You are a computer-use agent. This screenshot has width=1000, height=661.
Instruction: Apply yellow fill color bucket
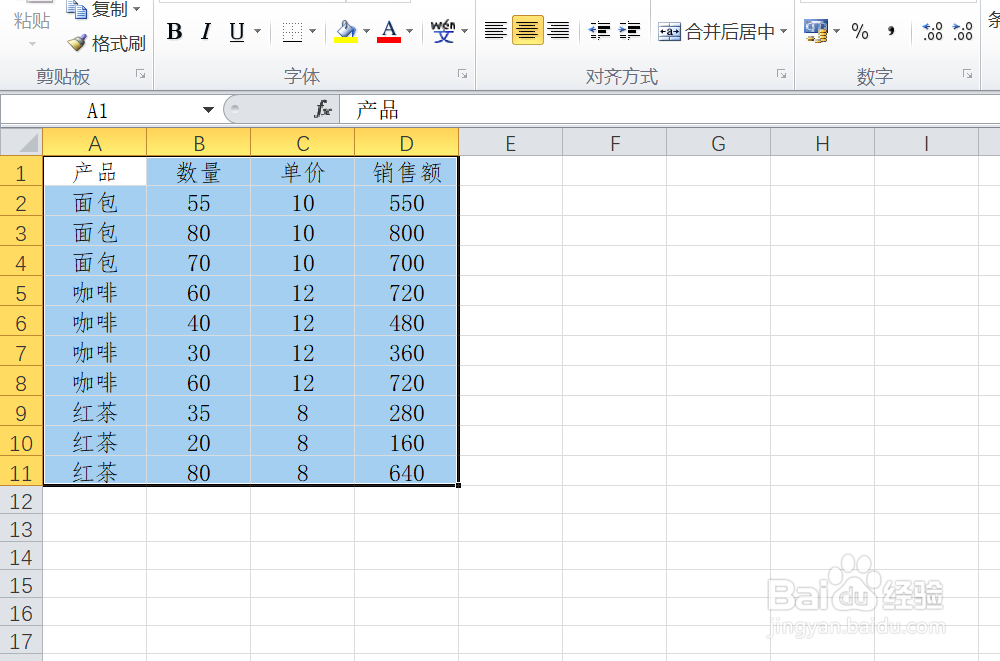346,31
